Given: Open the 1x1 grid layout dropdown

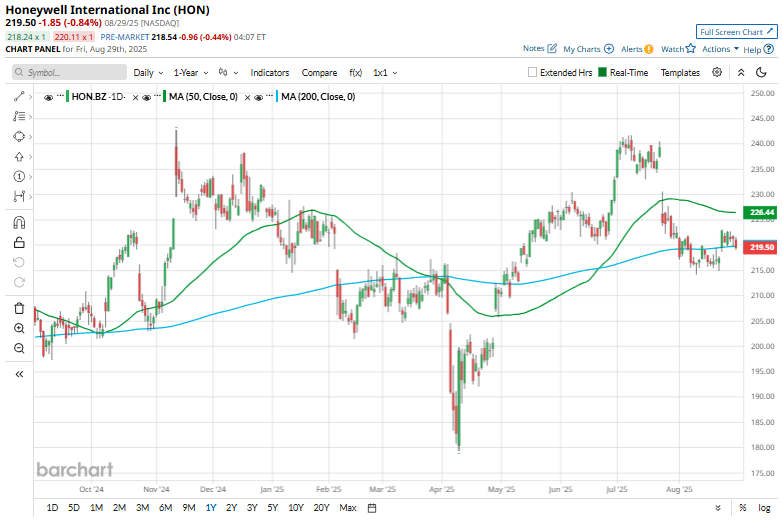Looking at the screenshot, I should (385, 72).
